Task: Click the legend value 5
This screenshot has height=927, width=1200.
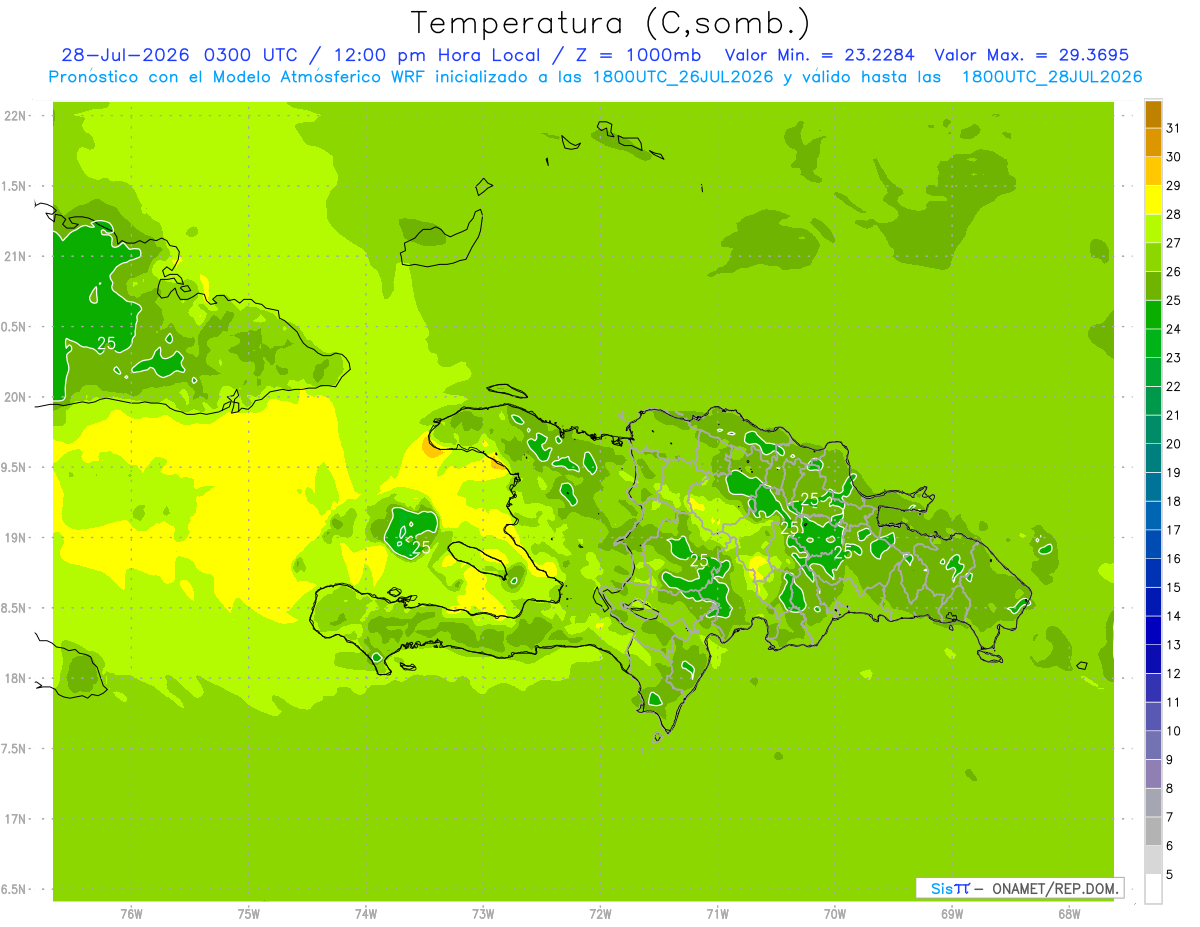Action: 1170,875
